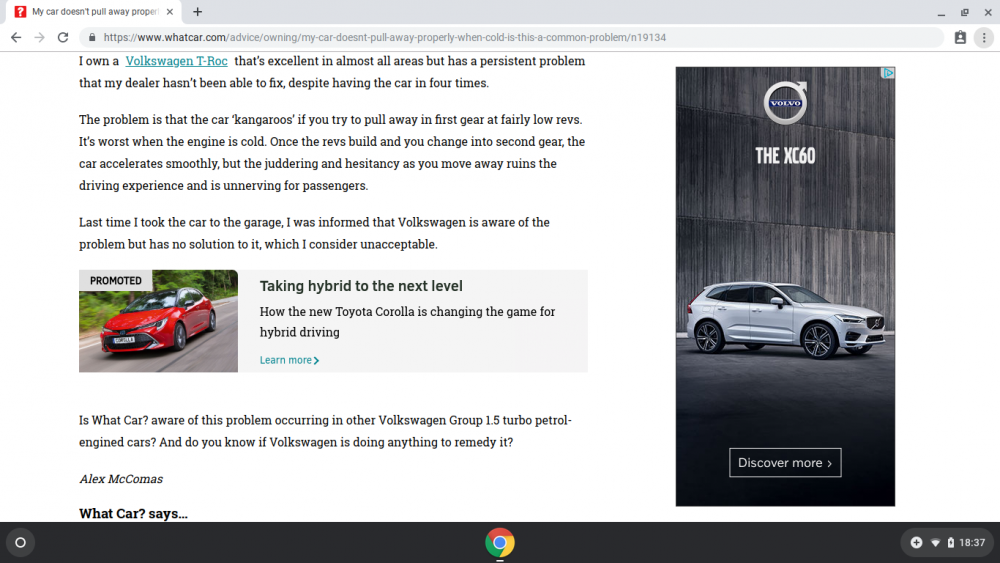1000x563 pixels.
Task: Open 'Taking hybrid to the next level' headline
Action: 361,286
